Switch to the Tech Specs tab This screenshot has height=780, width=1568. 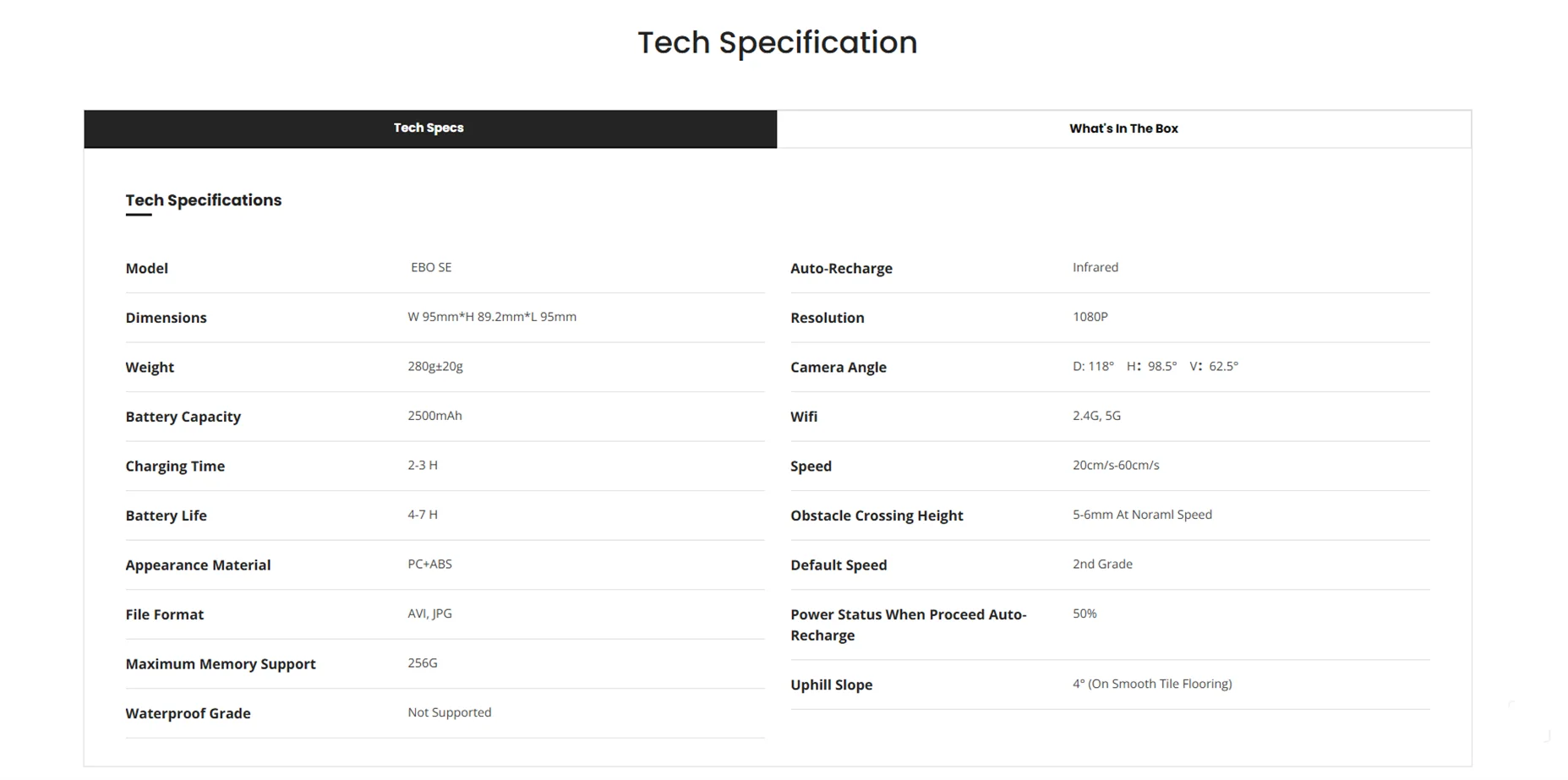click(x=429, y=128)
